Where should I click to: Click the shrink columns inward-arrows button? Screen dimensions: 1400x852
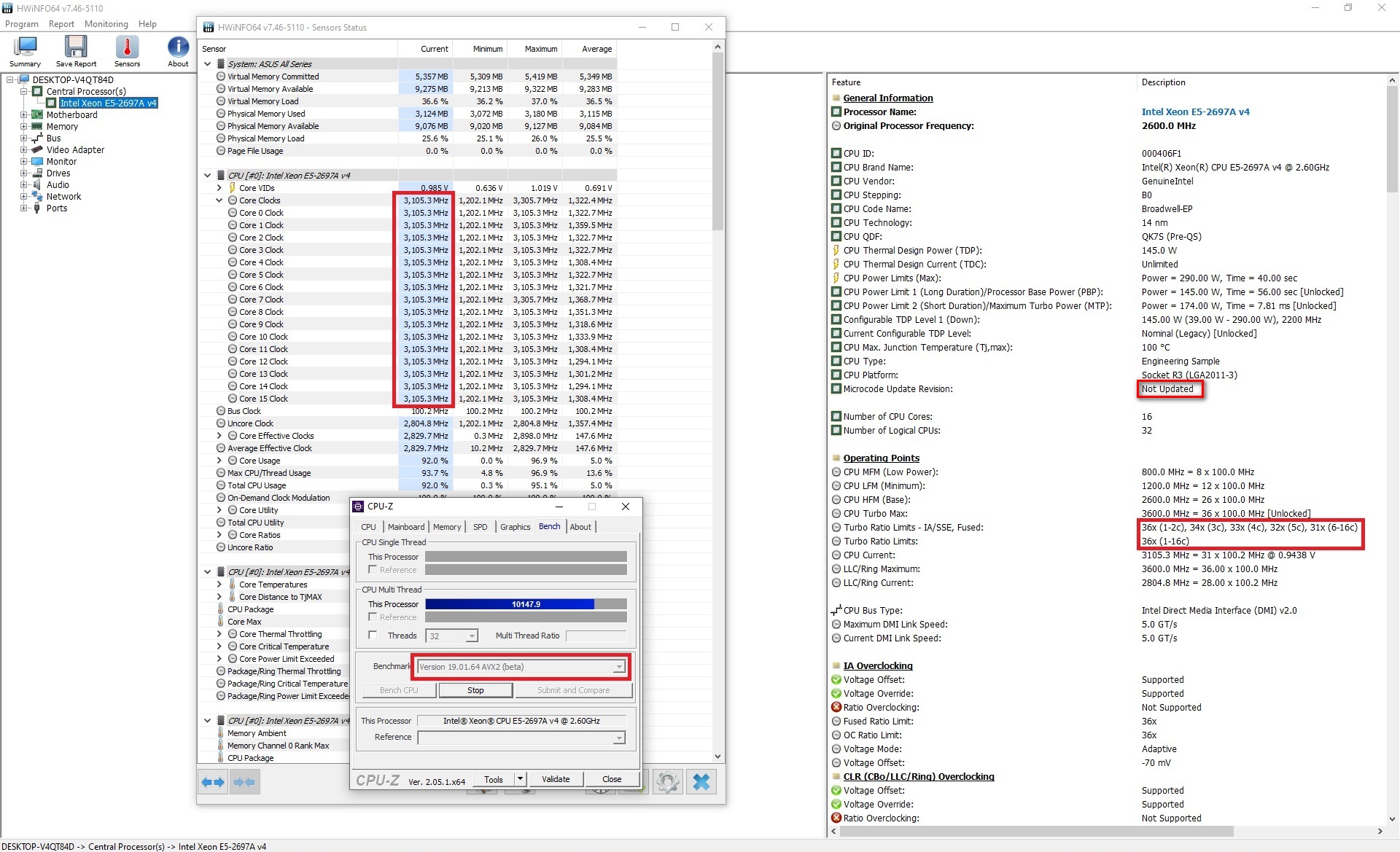[x=245, y=782]
